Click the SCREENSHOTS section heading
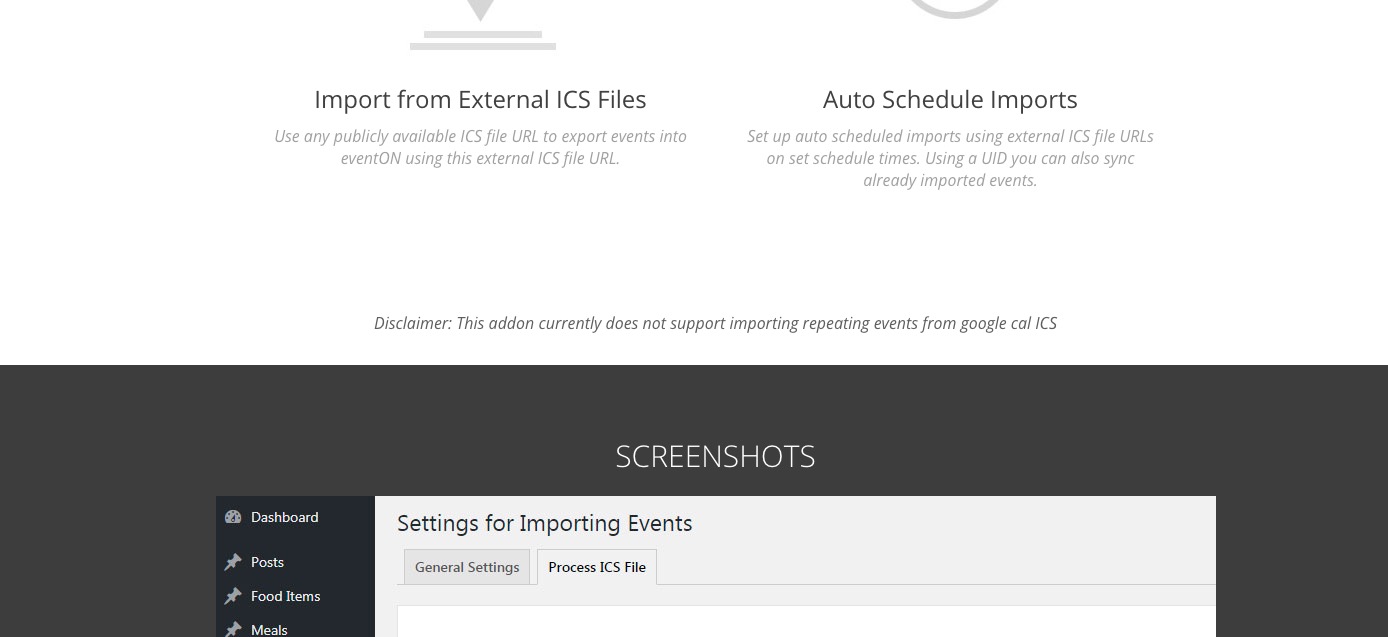The height and width of the screenshot is (637, 1388). coord(715,457)
